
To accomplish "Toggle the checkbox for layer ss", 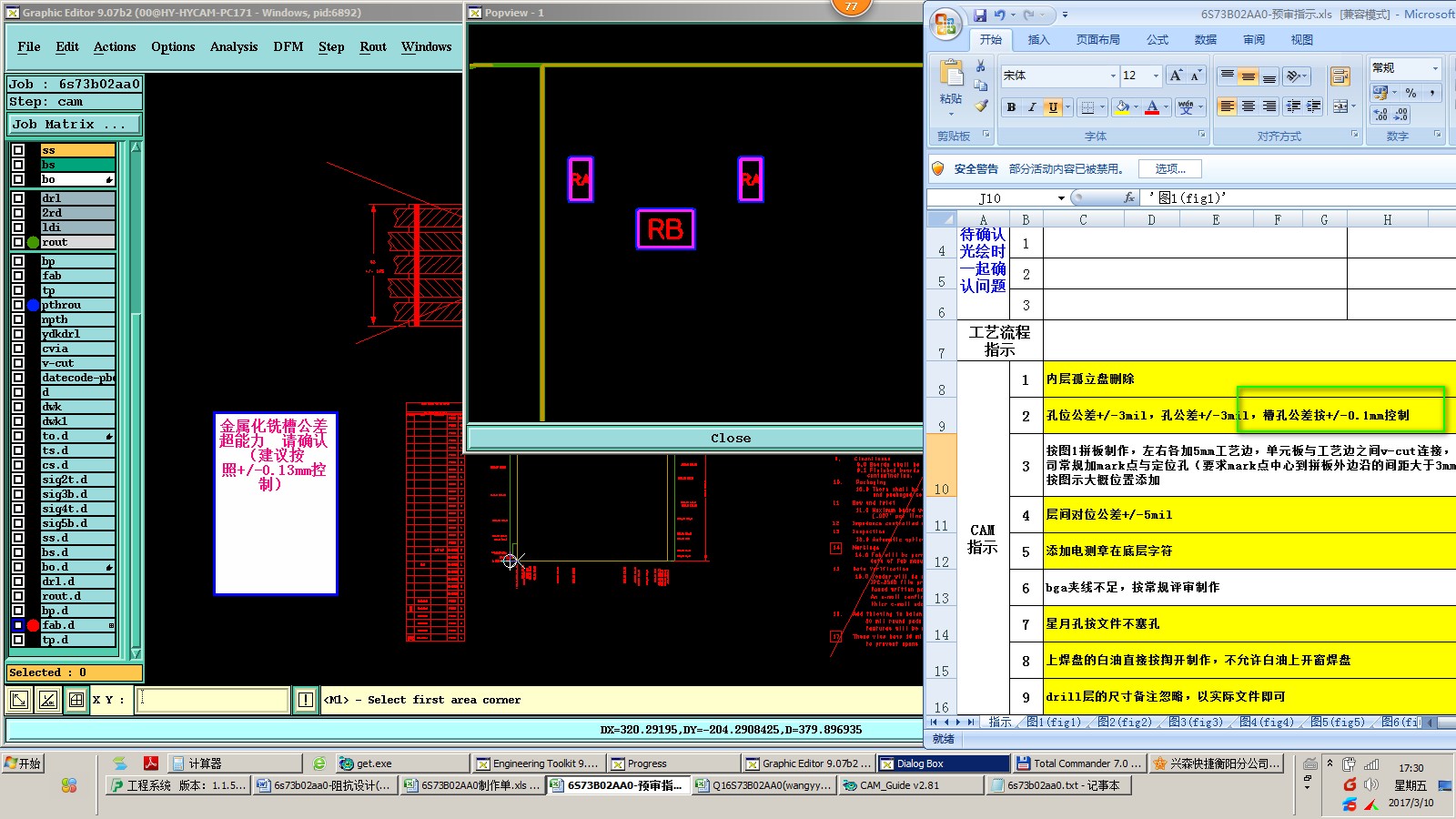I will tap(18, 150).
